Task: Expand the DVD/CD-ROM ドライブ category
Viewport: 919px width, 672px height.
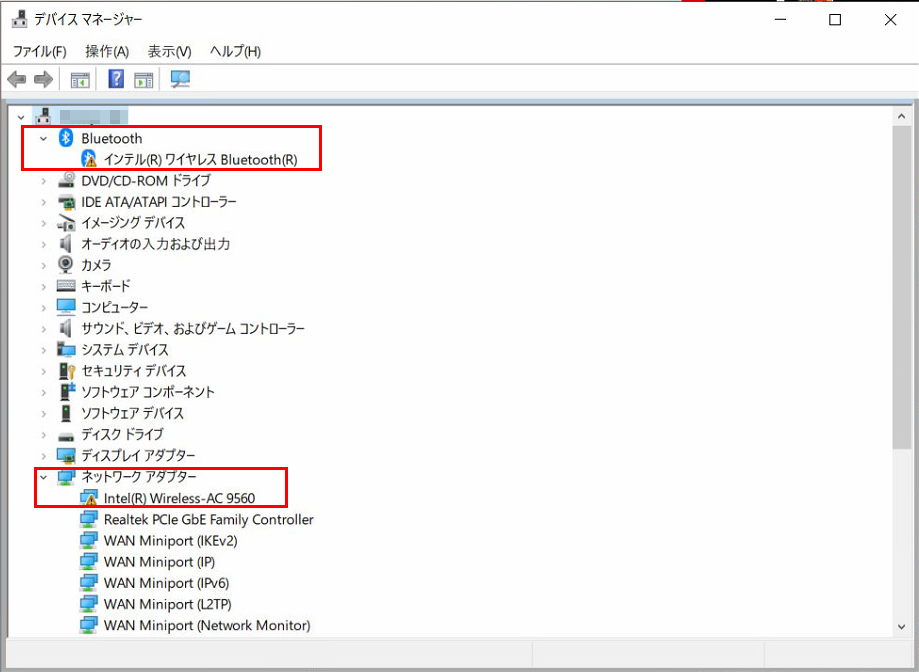Action: pyautogui.click(x=43, y=181)
